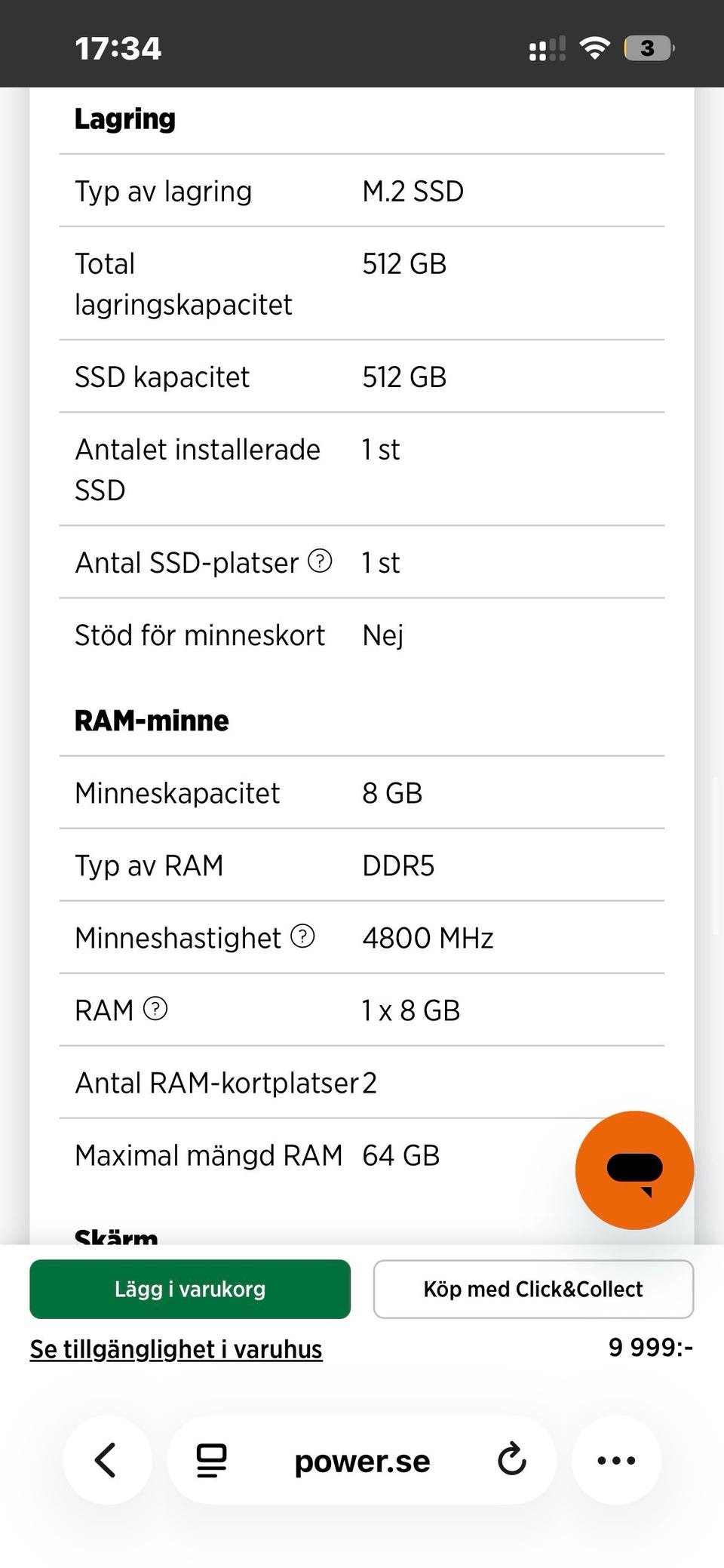Open Se tillgänglighet i varuhus link
Image resolution: width=724 pixels, height=1568 pixels.
176,1349
